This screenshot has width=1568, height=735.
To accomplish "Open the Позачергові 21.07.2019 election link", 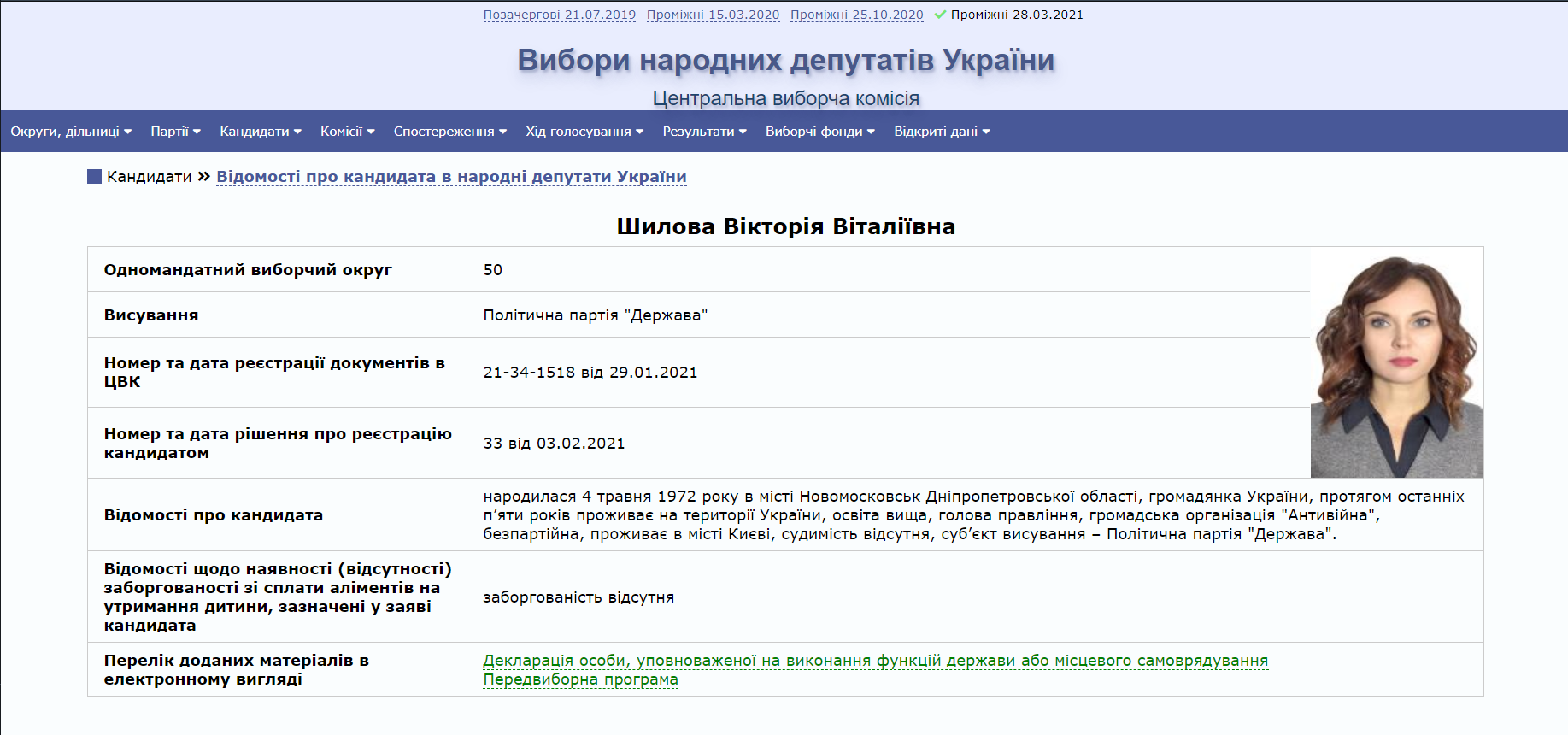I will [560, 15].
